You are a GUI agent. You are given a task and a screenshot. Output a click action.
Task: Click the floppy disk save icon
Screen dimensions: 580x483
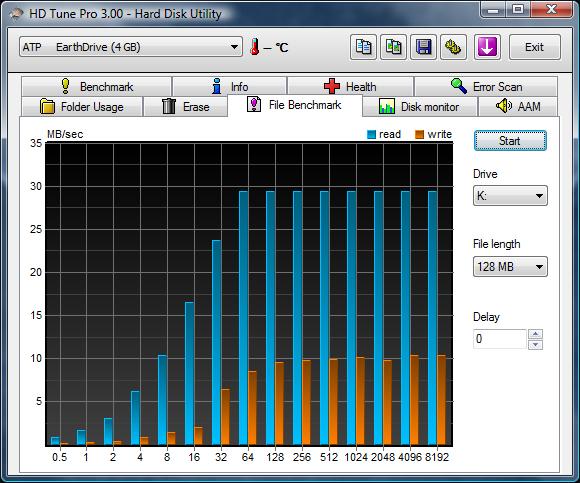click(x=424, y=47)
